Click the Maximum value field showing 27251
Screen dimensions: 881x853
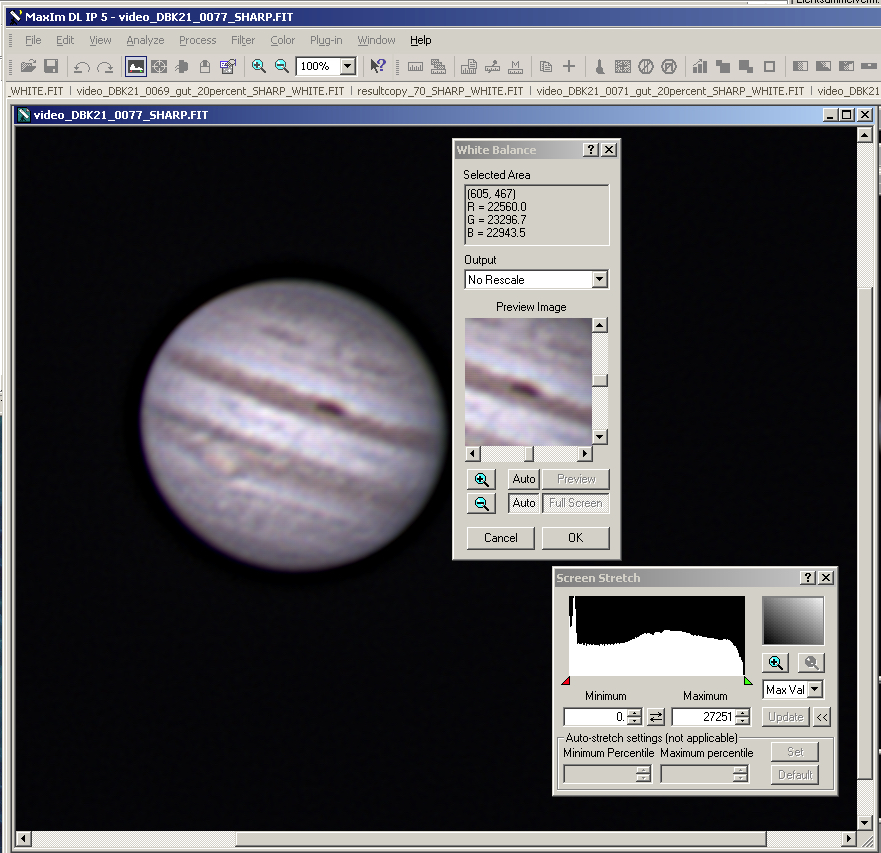click(703, 716)
